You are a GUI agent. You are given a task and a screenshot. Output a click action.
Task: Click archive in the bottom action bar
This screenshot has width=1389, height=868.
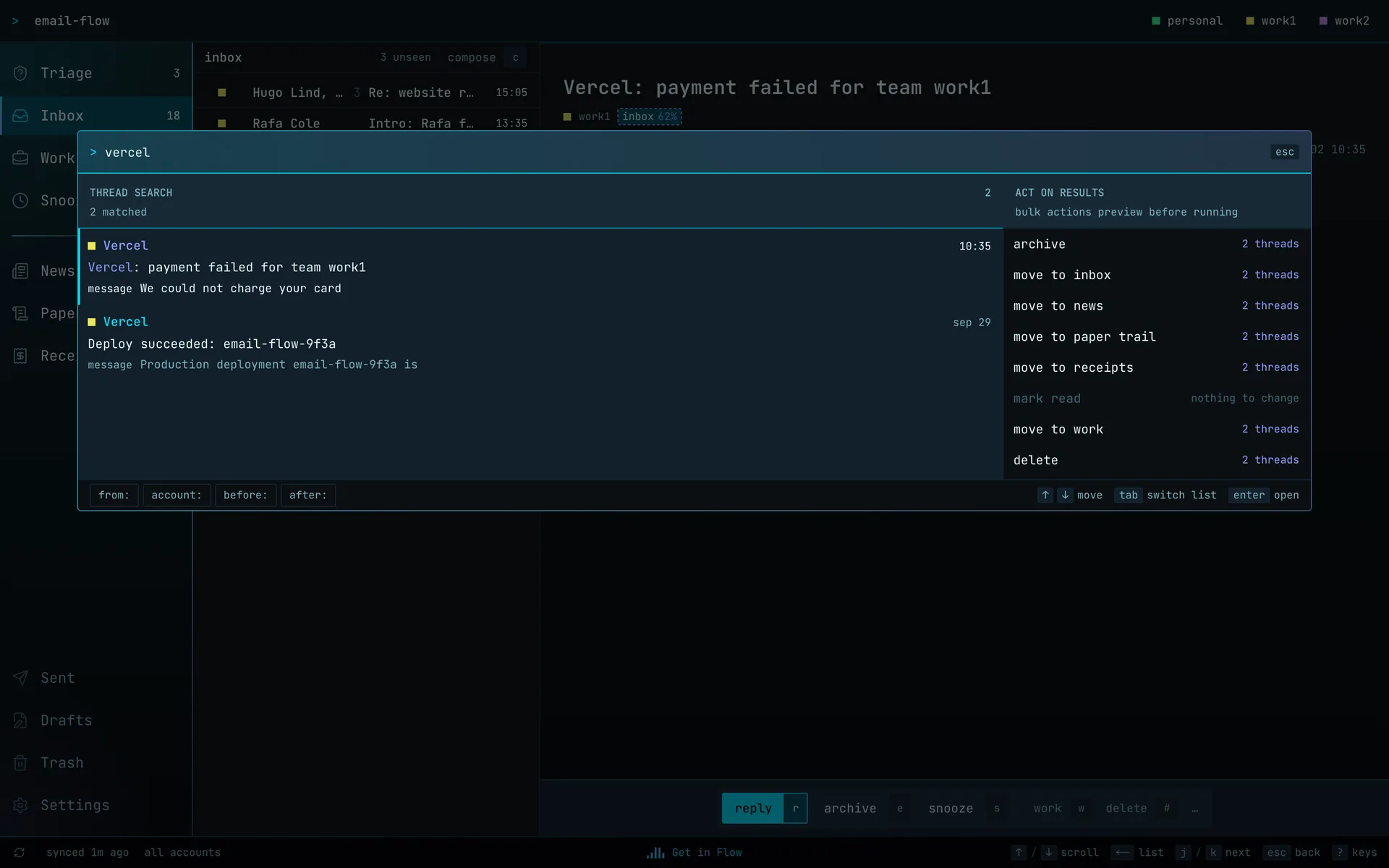[x=865, y=809]
